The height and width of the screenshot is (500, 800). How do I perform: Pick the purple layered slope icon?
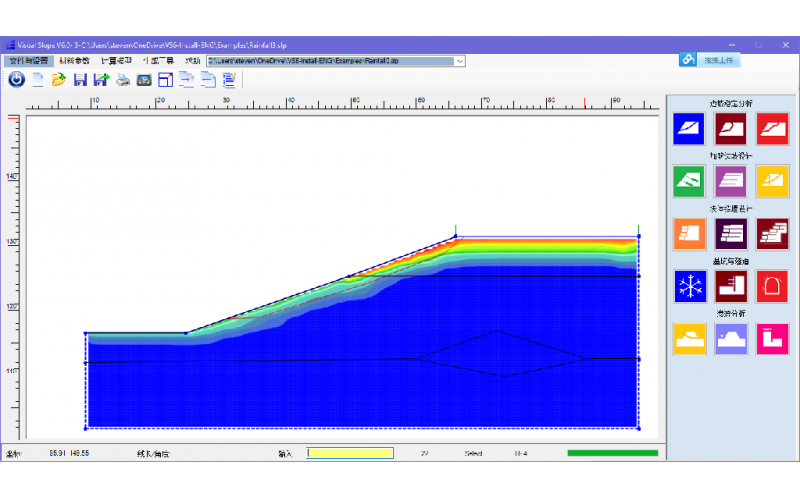point(731,181)
